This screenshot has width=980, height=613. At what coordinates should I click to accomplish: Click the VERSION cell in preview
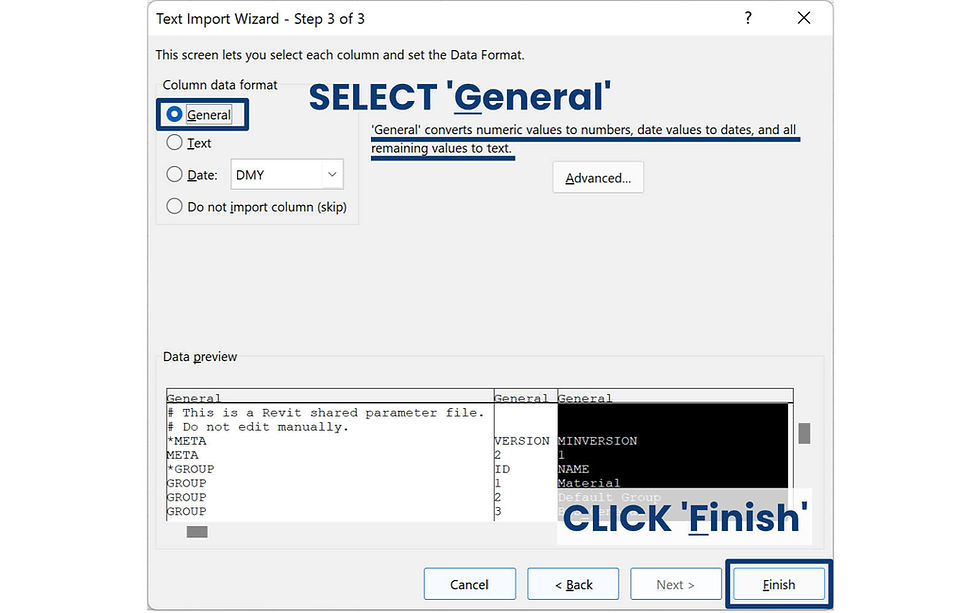[x=522, y=441]
